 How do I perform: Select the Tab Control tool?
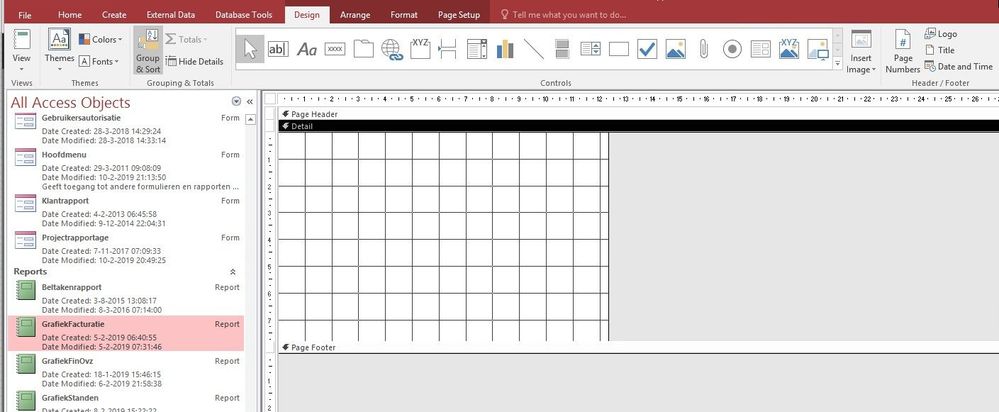coord(363,49)
